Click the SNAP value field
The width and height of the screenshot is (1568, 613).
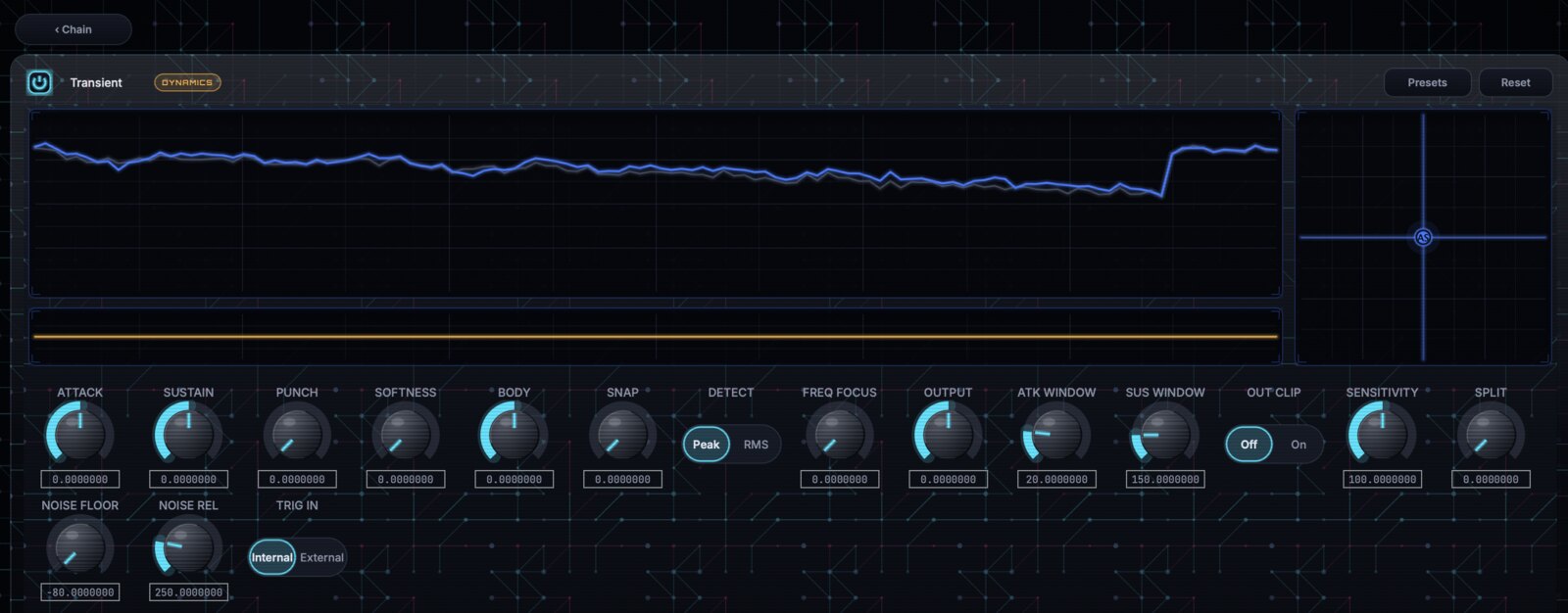click(x=622, y=480)
